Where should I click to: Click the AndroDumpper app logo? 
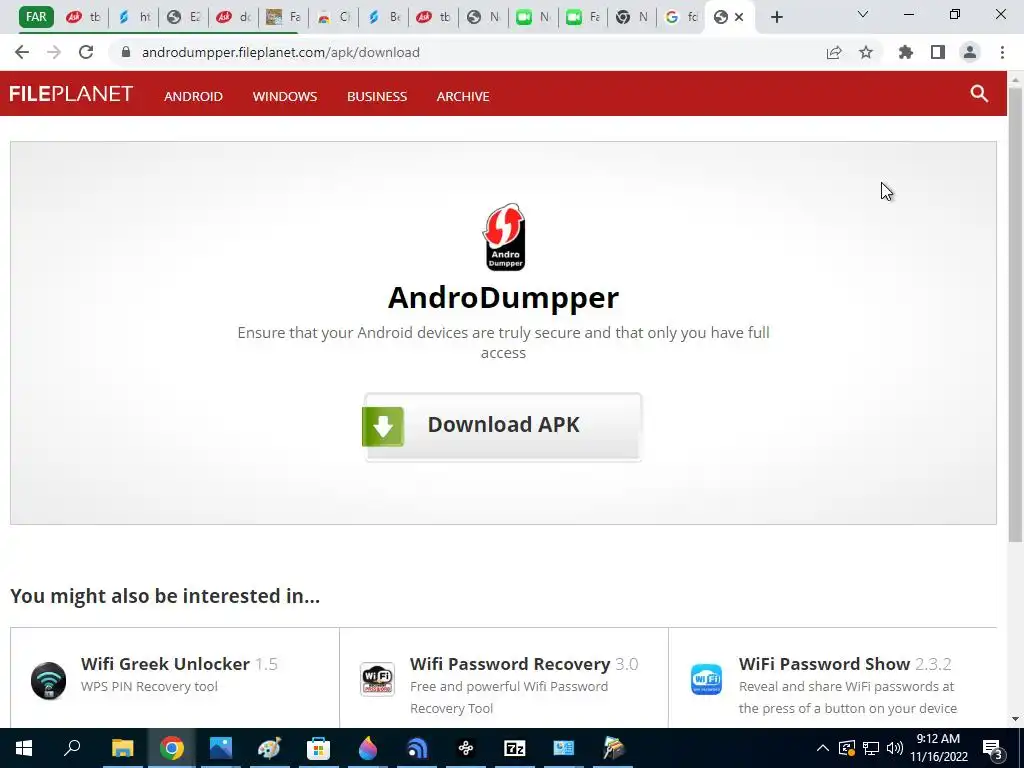click(x=504, y=236)
